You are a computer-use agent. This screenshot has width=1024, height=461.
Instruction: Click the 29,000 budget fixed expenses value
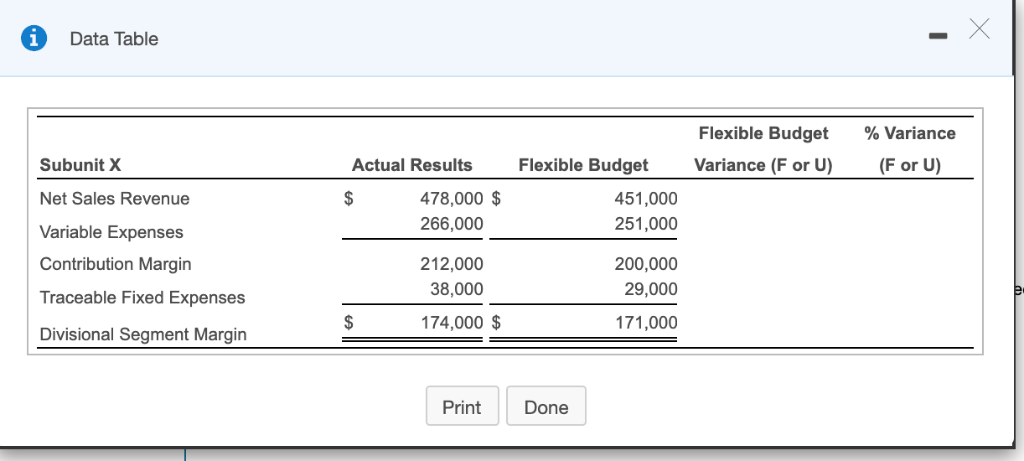tap(650, 289)
